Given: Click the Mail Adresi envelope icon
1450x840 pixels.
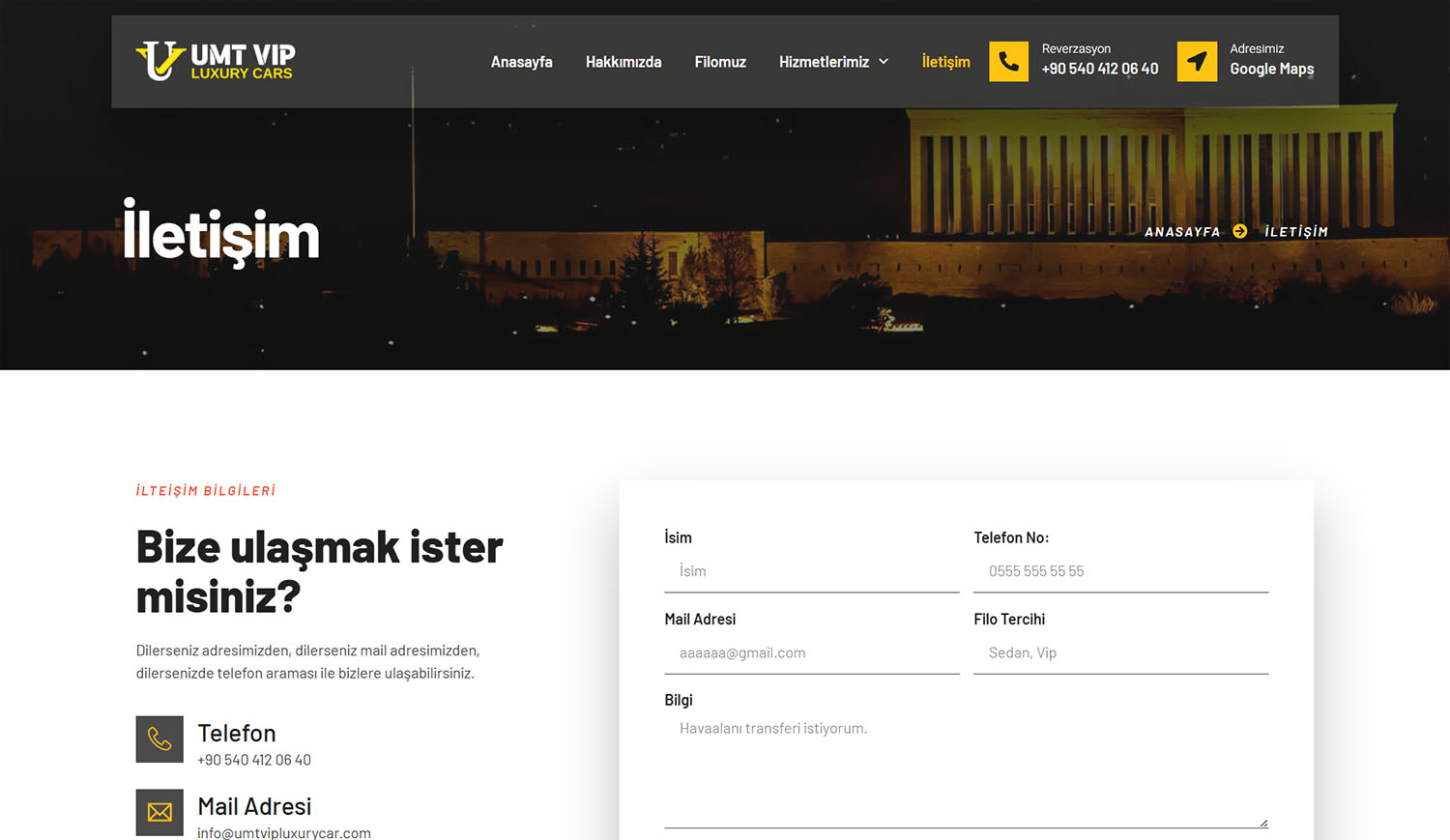Looking at the screenshot, I should click(x=159, y=812).
